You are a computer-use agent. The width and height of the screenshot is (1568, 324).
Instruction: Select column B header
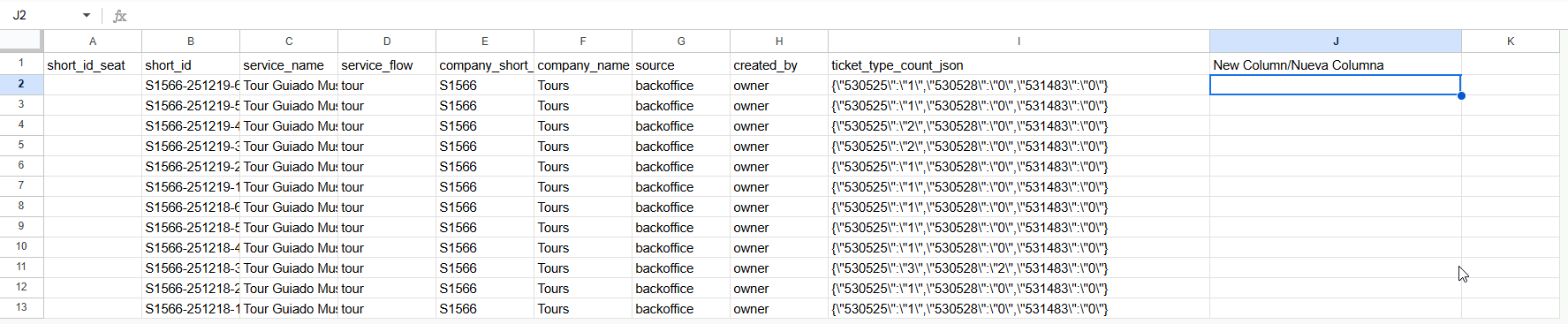pos(191,41)
